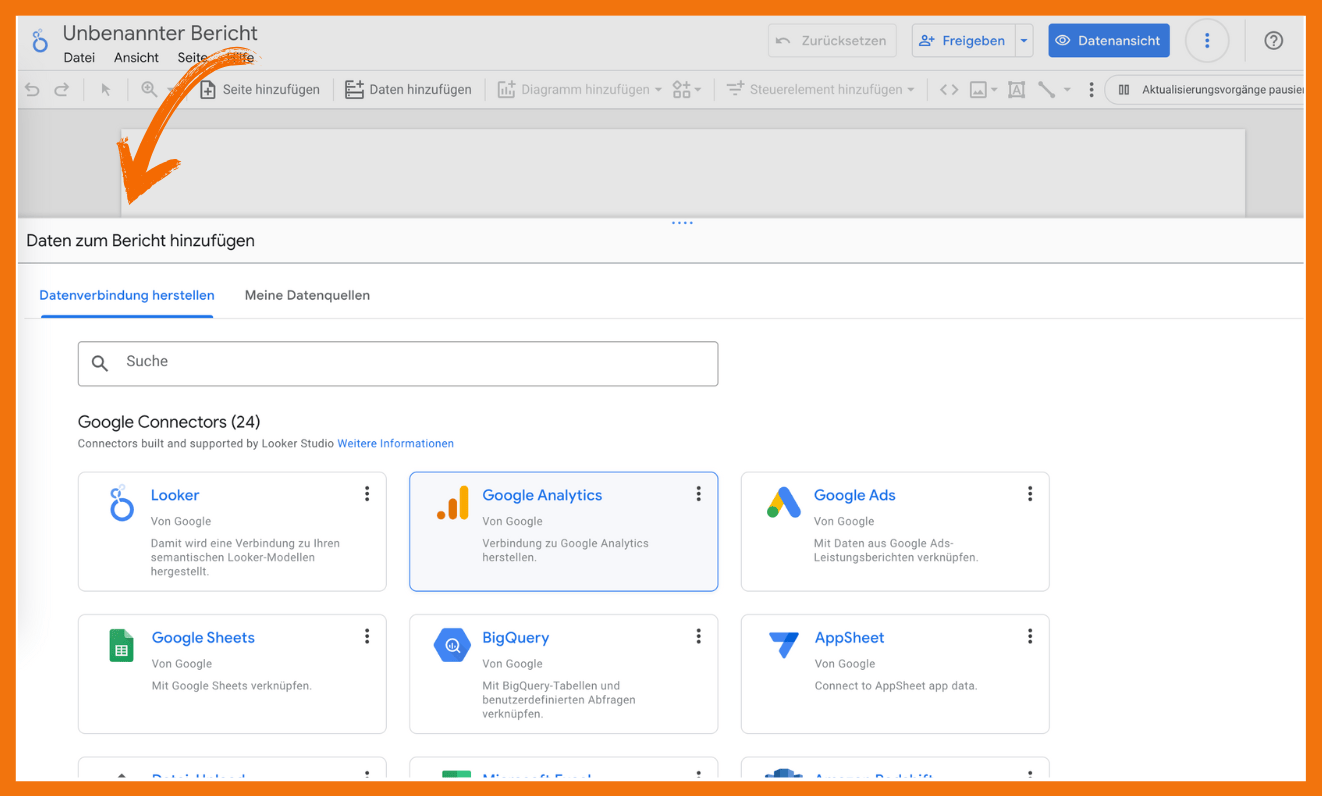Click the Looker Studio logo icon
Viewport: 1322px width, 796px height.
(40, 41)
